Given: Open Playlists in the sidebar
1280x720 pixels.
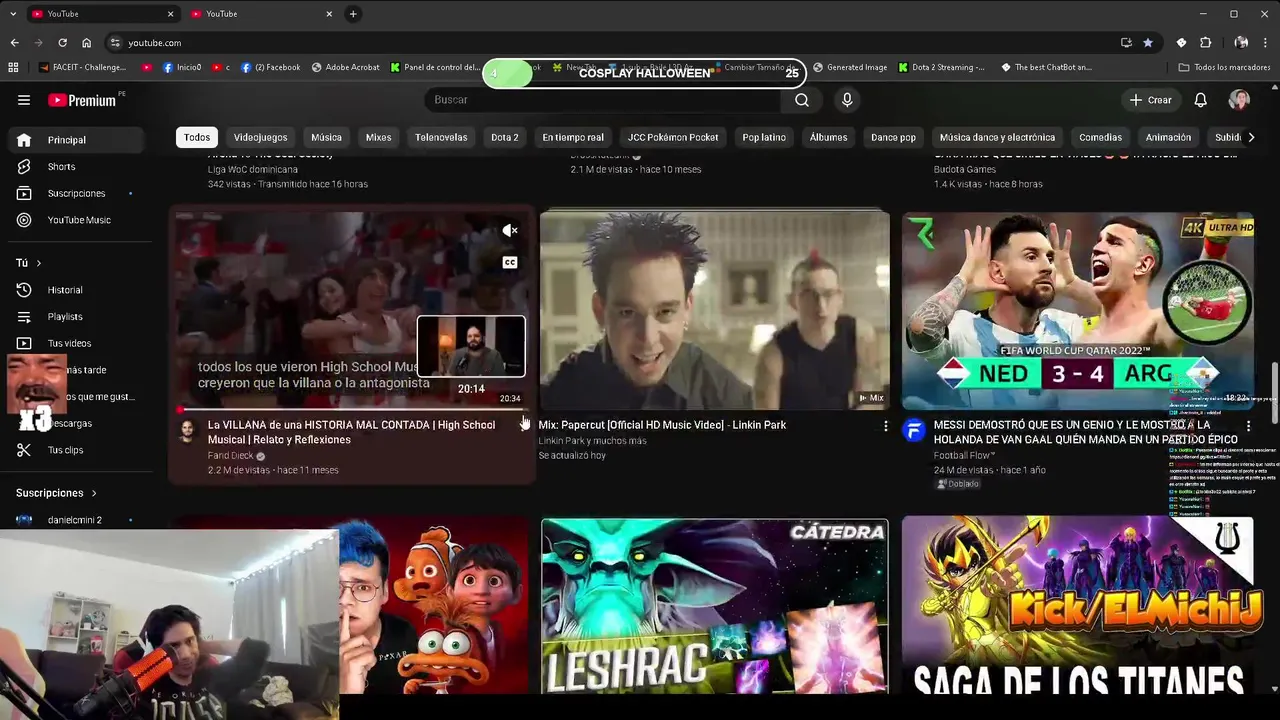Looking at the screenshot, I should pyautogui.click(x=78, y=317).
